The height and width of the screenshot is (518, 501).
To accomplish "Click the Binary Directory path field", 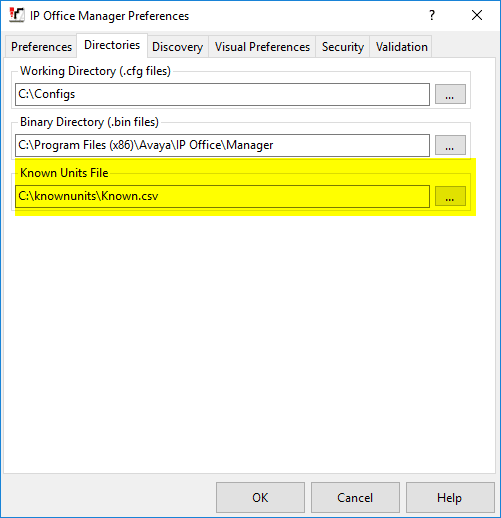I will (222, 145).
